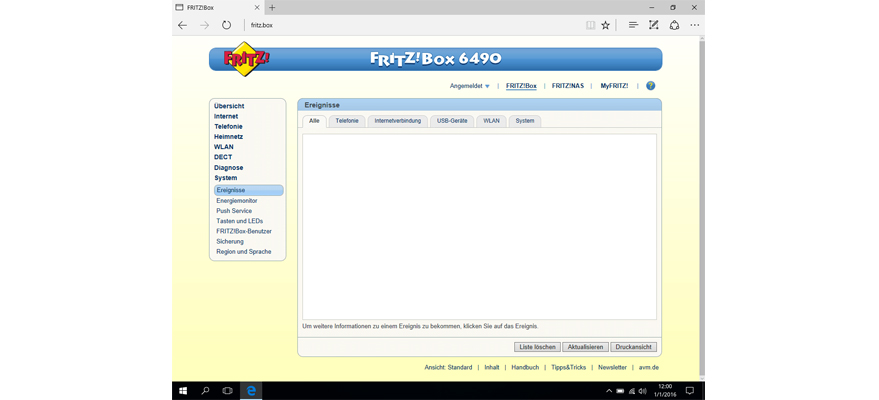
Task: Open the FRITZ!NAS link
Action: (x=567, y=86)
